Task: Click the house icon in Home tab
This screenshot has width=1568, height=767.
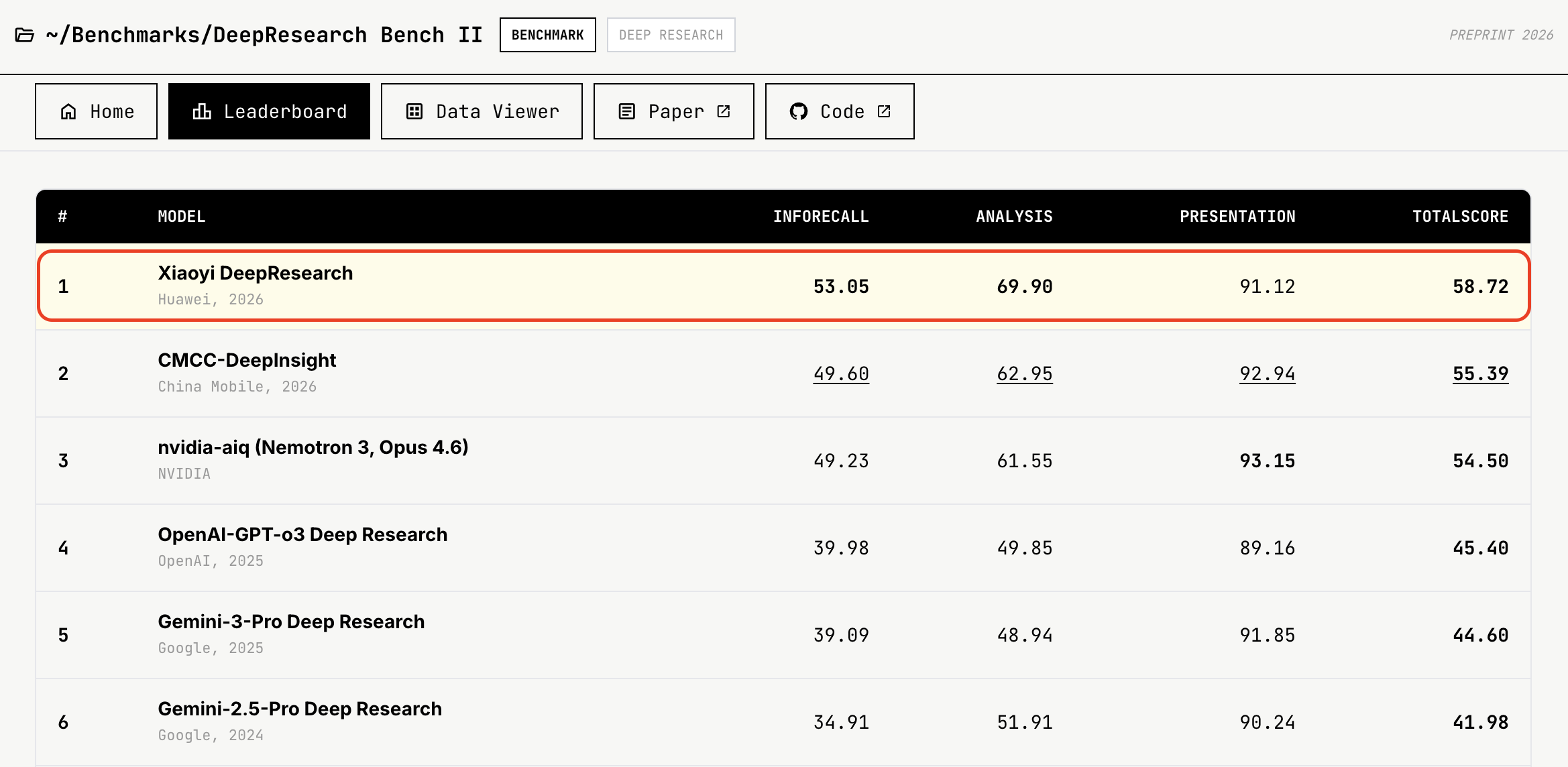Action: pos(68,111)
